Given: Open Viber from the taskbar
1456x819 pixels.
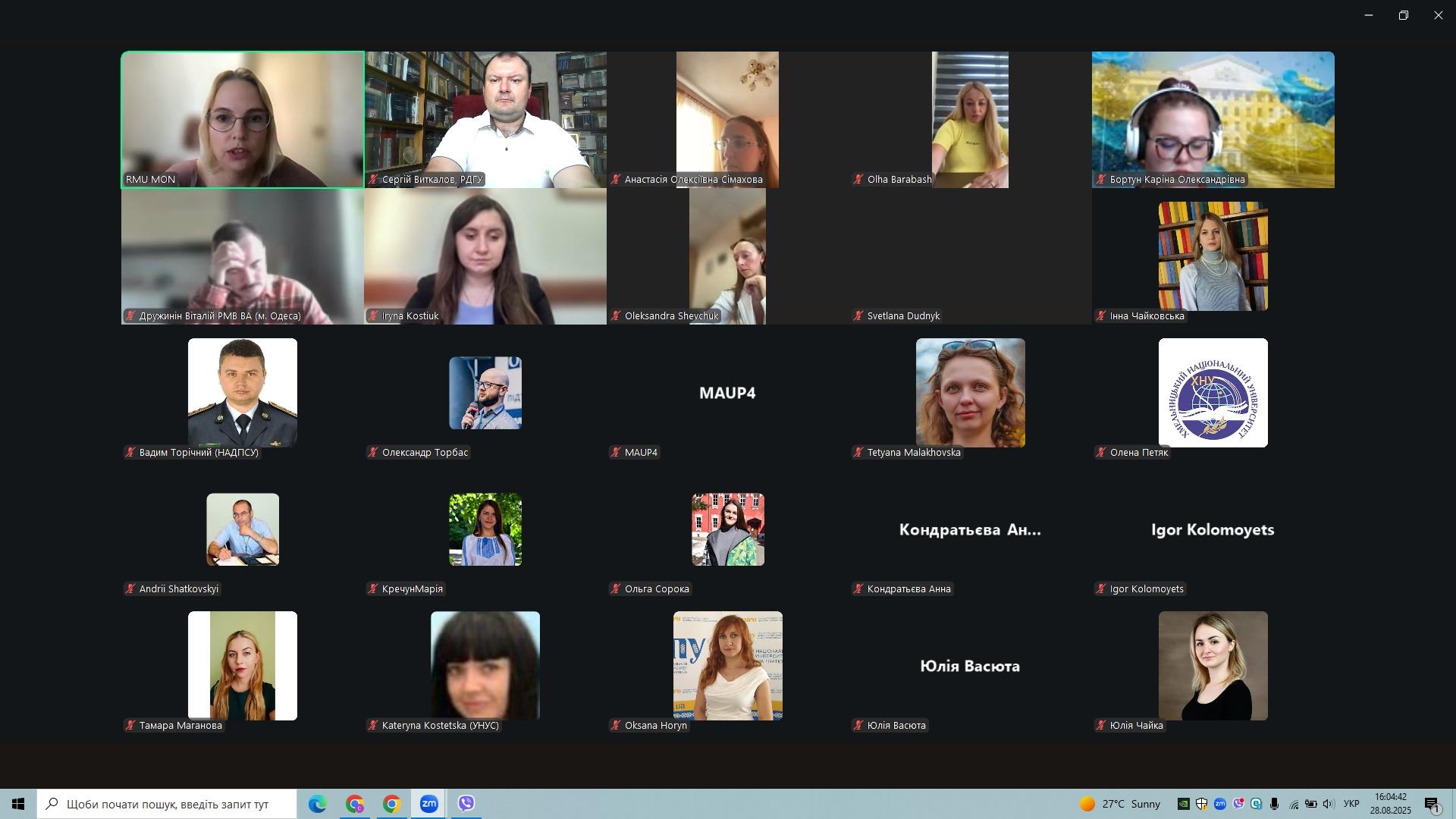Looking at the screenshot, I should click(x=466, y=804).
